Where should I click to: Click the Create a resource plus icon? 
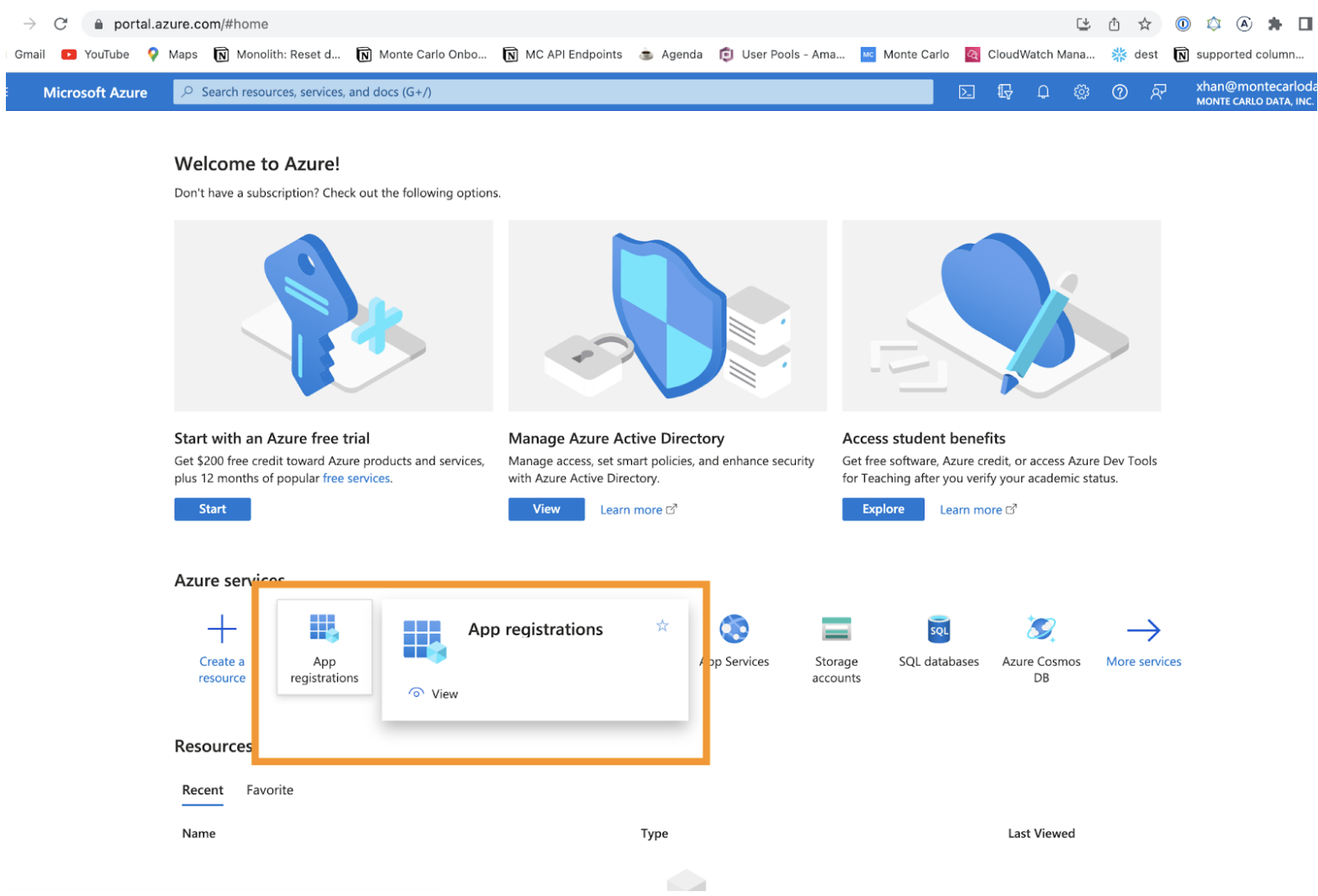tap(222, 629)
